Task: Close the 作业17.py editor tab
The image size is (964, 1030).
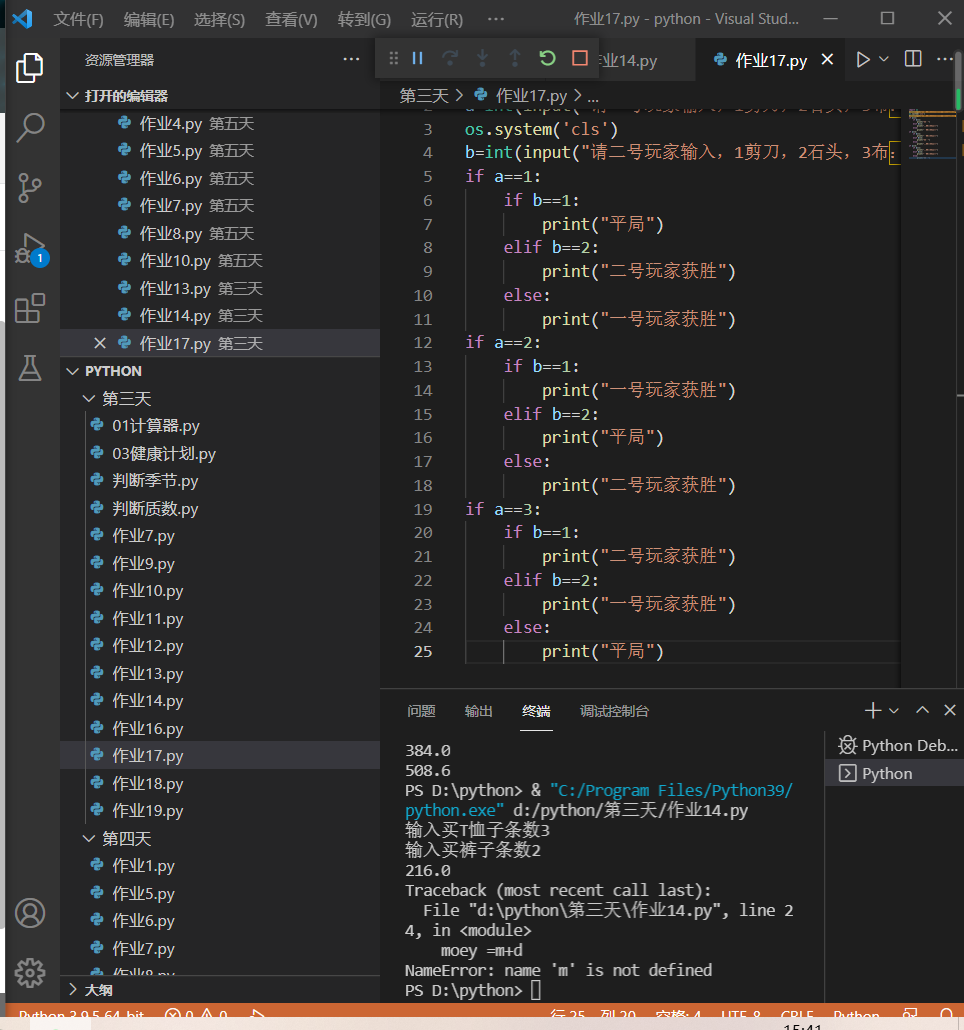Action: pyautogui.click(x=827, y=60)
